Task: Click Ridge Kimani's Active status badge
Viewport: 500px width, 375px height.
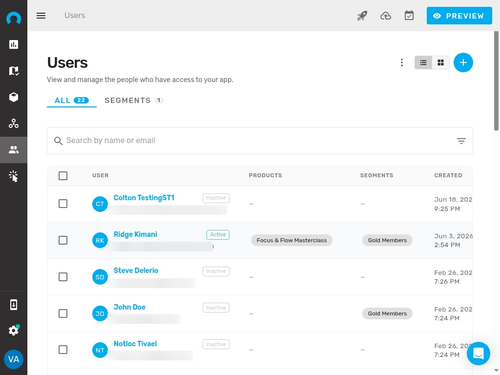Action: coord(218,235)
